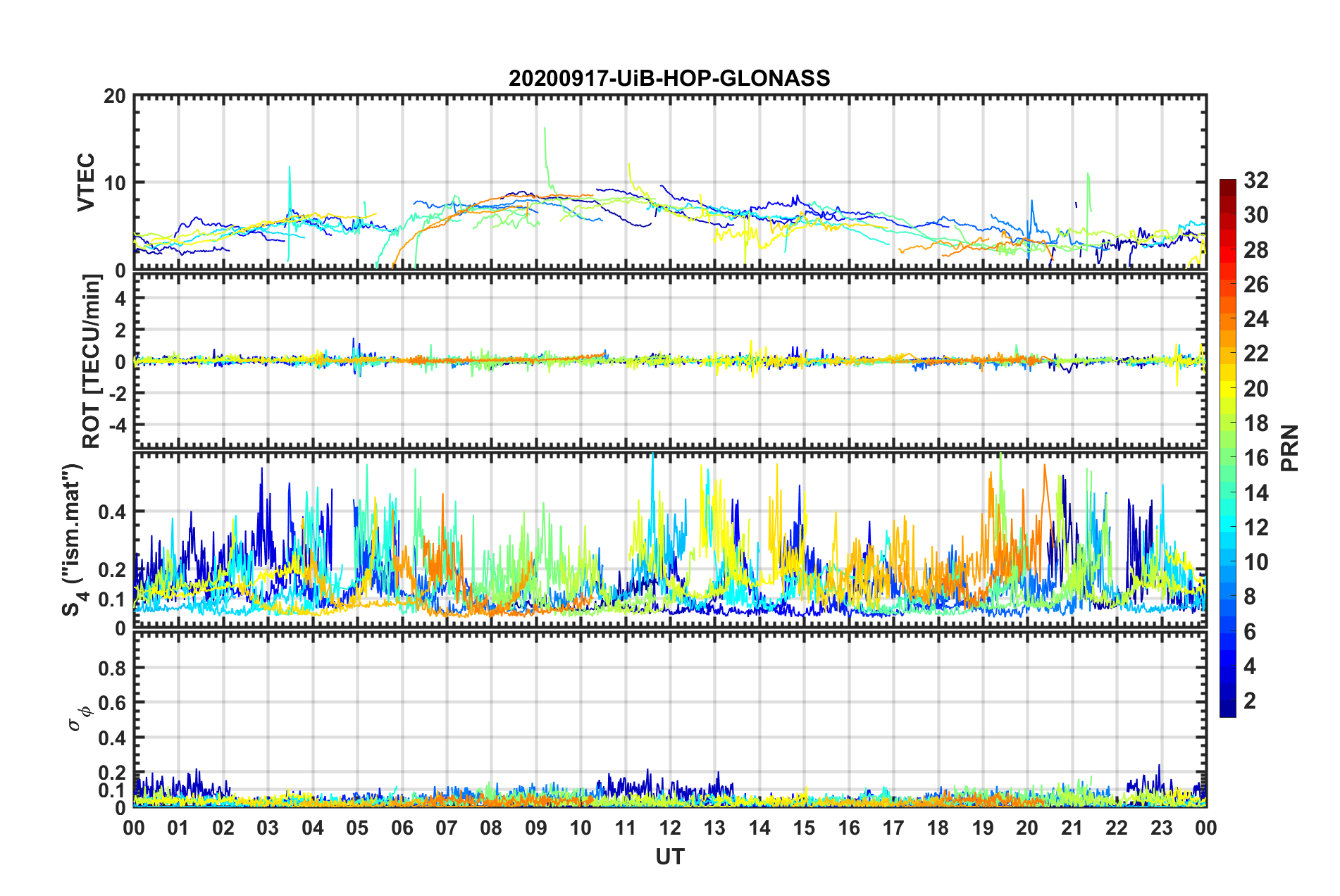Click colorbar tick label 6
Screen dimensions: 1340x896
[1250, 632]
